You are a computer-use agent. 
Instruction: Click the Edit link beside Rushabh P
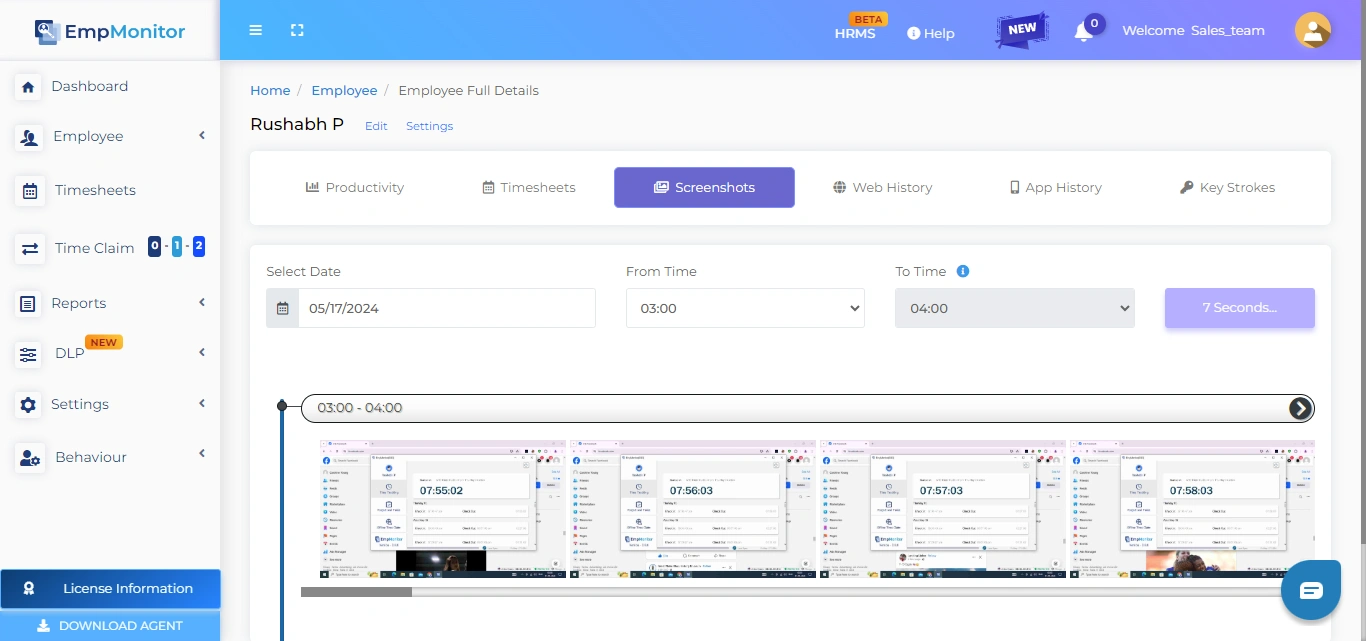coord(376,126)
